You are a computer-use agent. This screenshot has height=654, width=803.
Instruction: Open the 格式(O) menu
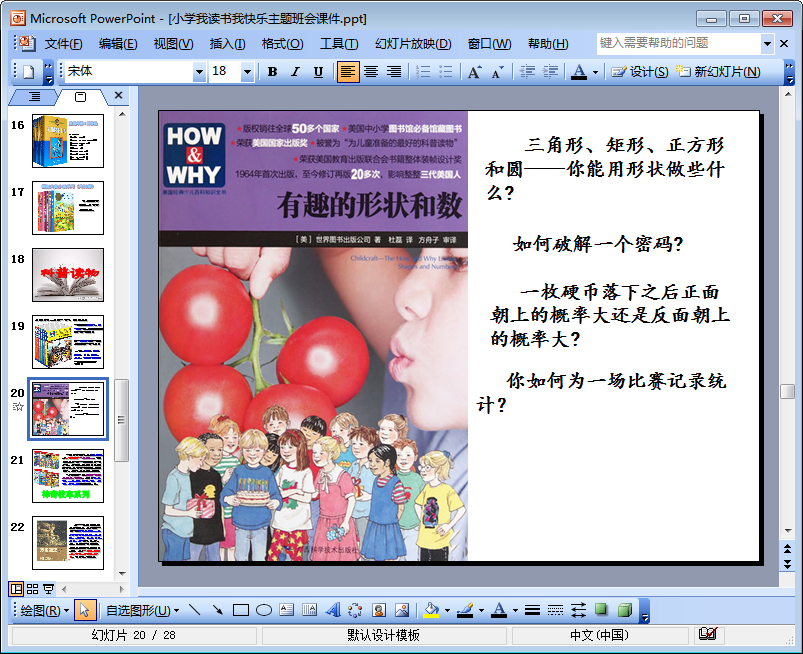point(283,44)
